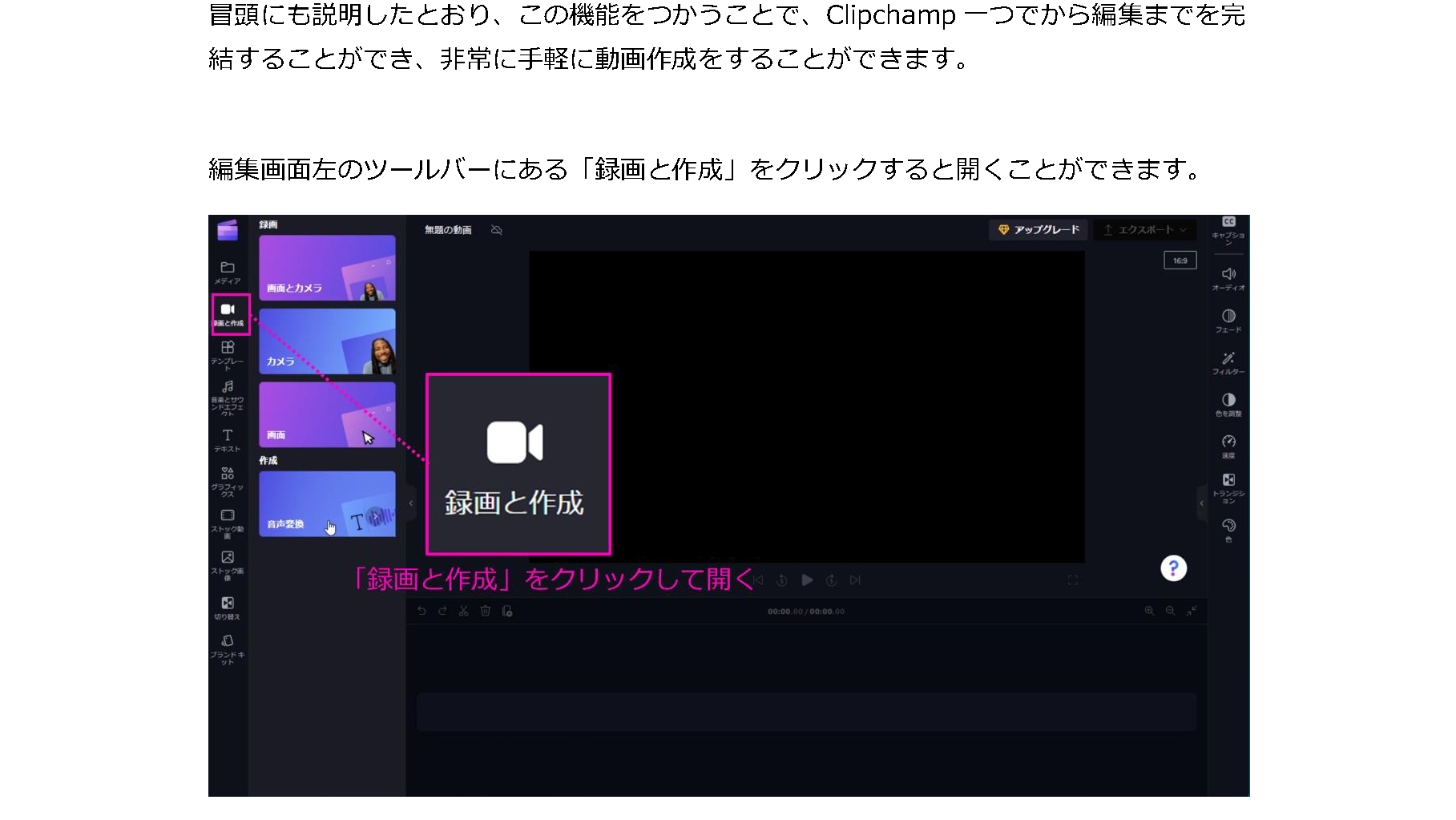Click the help question mark button

(1174, 568)
